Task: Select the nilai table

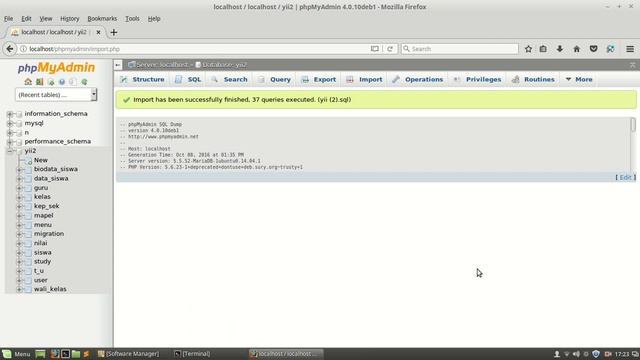Action: pos(40,243)
